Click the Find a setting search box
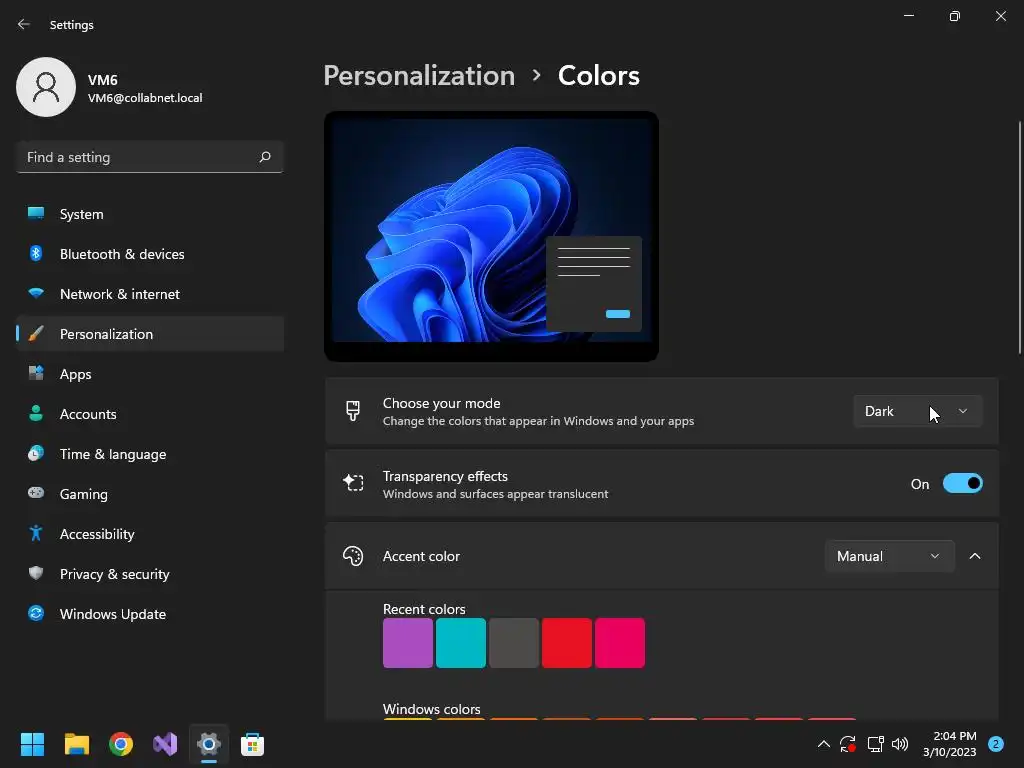This screenshot has width=1024, height=768. pos(150,157)
